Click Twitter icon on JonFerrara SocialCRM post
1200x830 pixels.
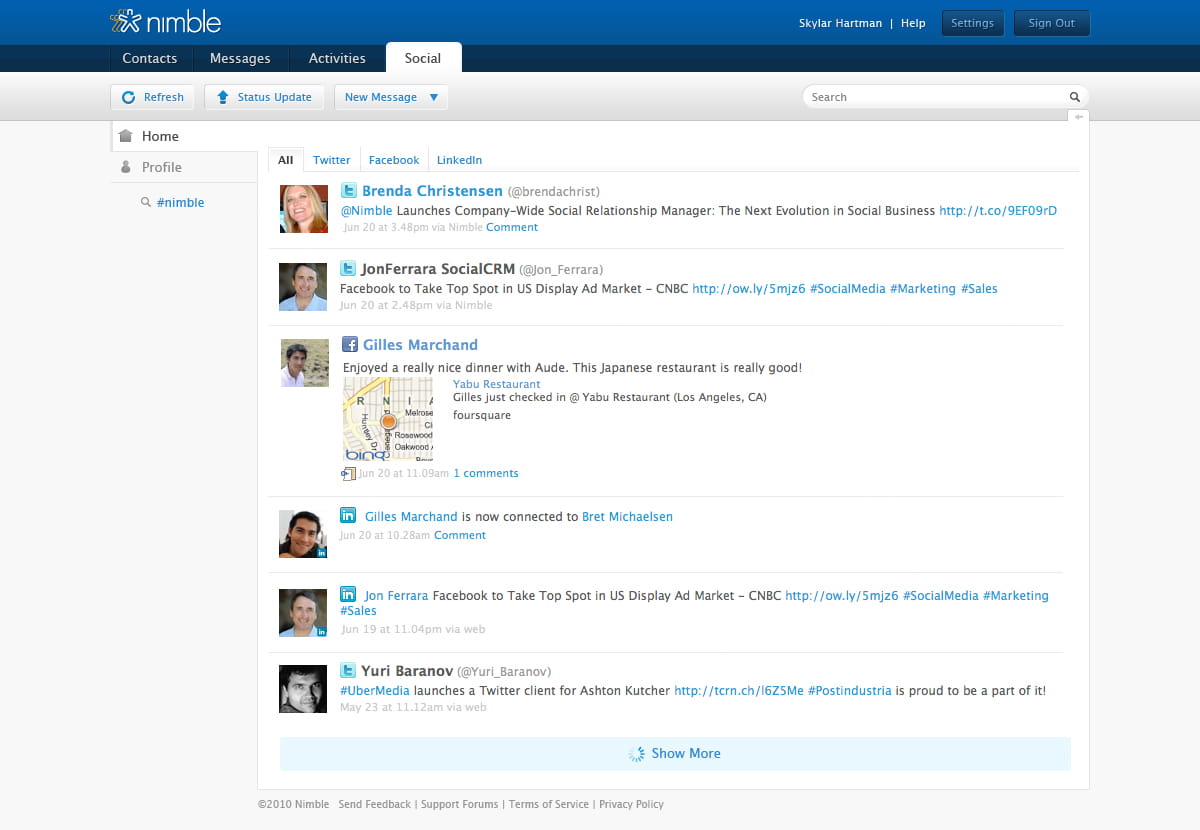click(348, 268)
